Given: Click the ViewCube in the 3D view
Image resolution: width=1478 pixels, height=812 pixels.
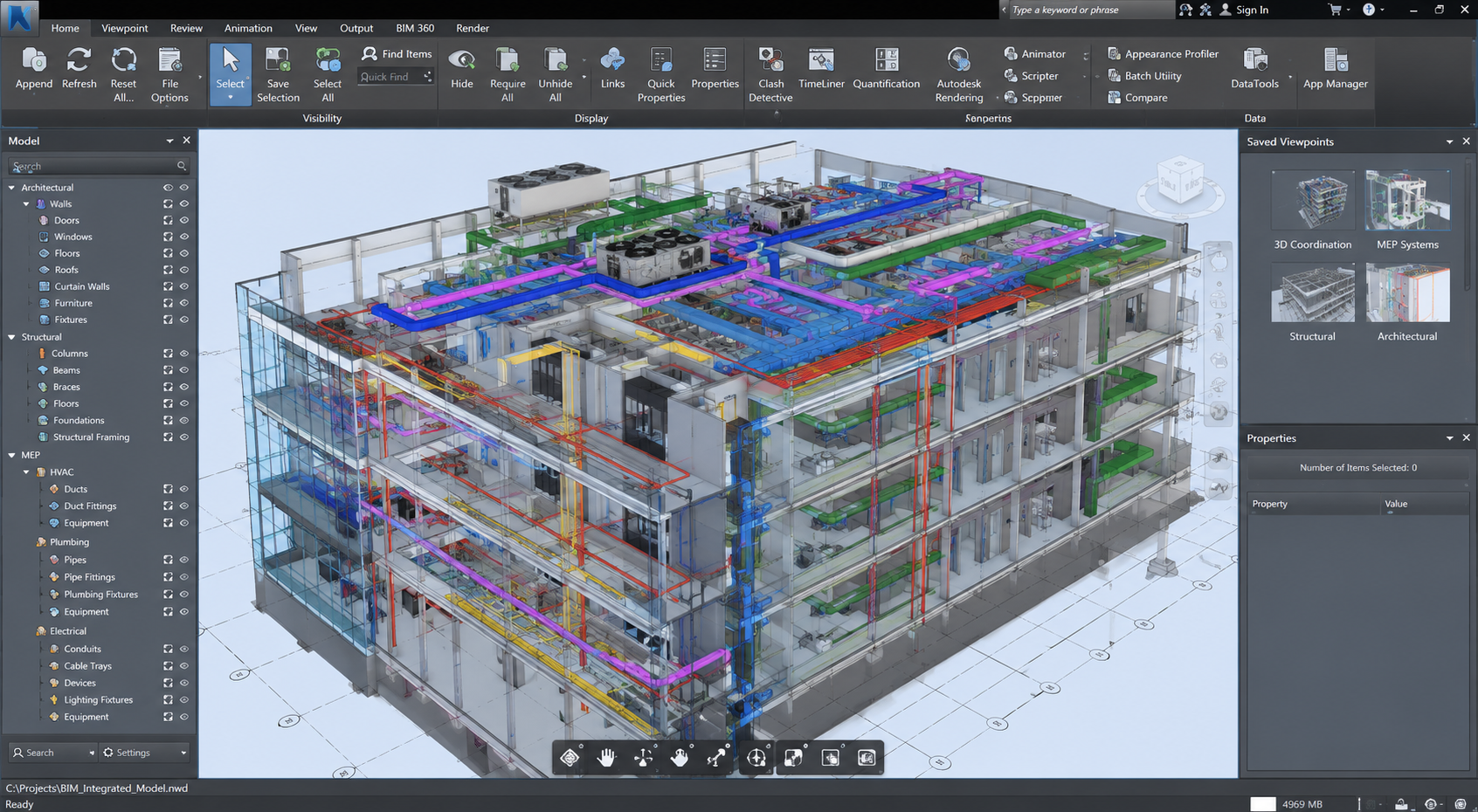Looking at the screenshot, I should [1181, 183].
